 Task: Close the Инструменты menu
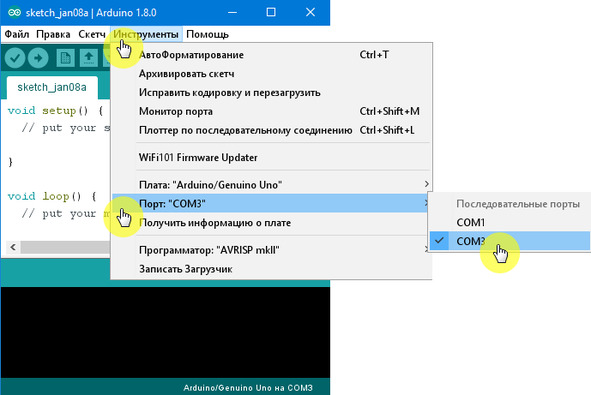[146, 34]
